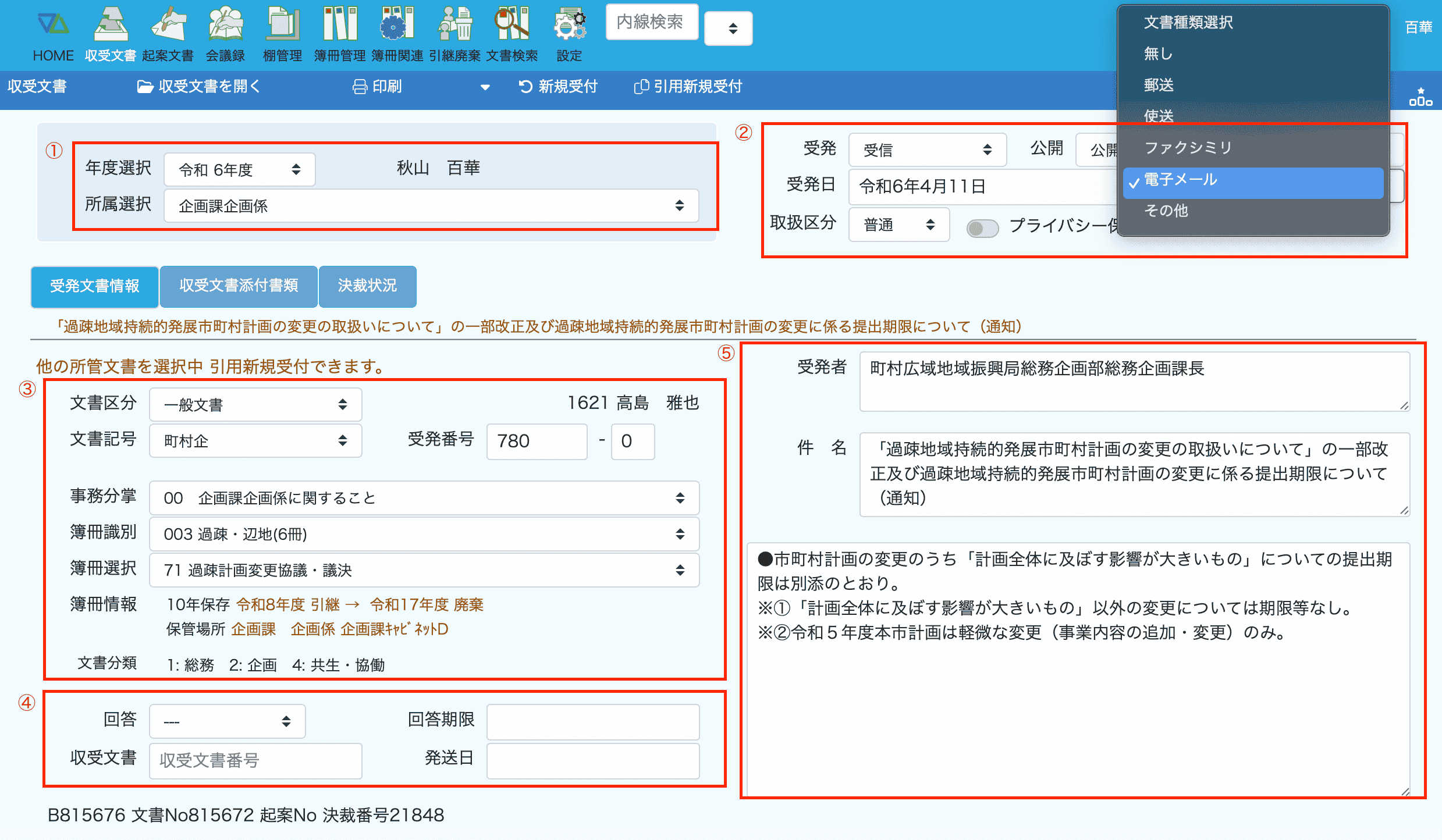The width and height of the screenshot is (1442, 840).
Task: Click 収受文書を開く button
Action: tap(199, 87)
